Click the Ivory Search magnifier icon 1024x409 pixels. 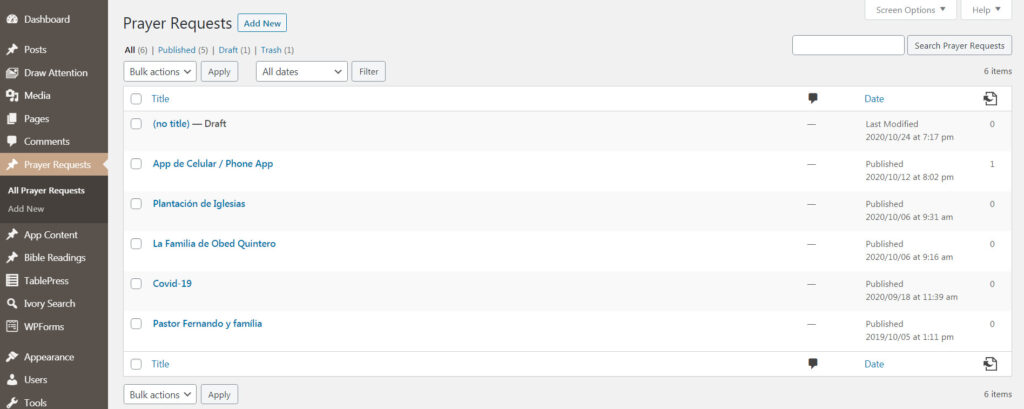(x=12, y=304)
